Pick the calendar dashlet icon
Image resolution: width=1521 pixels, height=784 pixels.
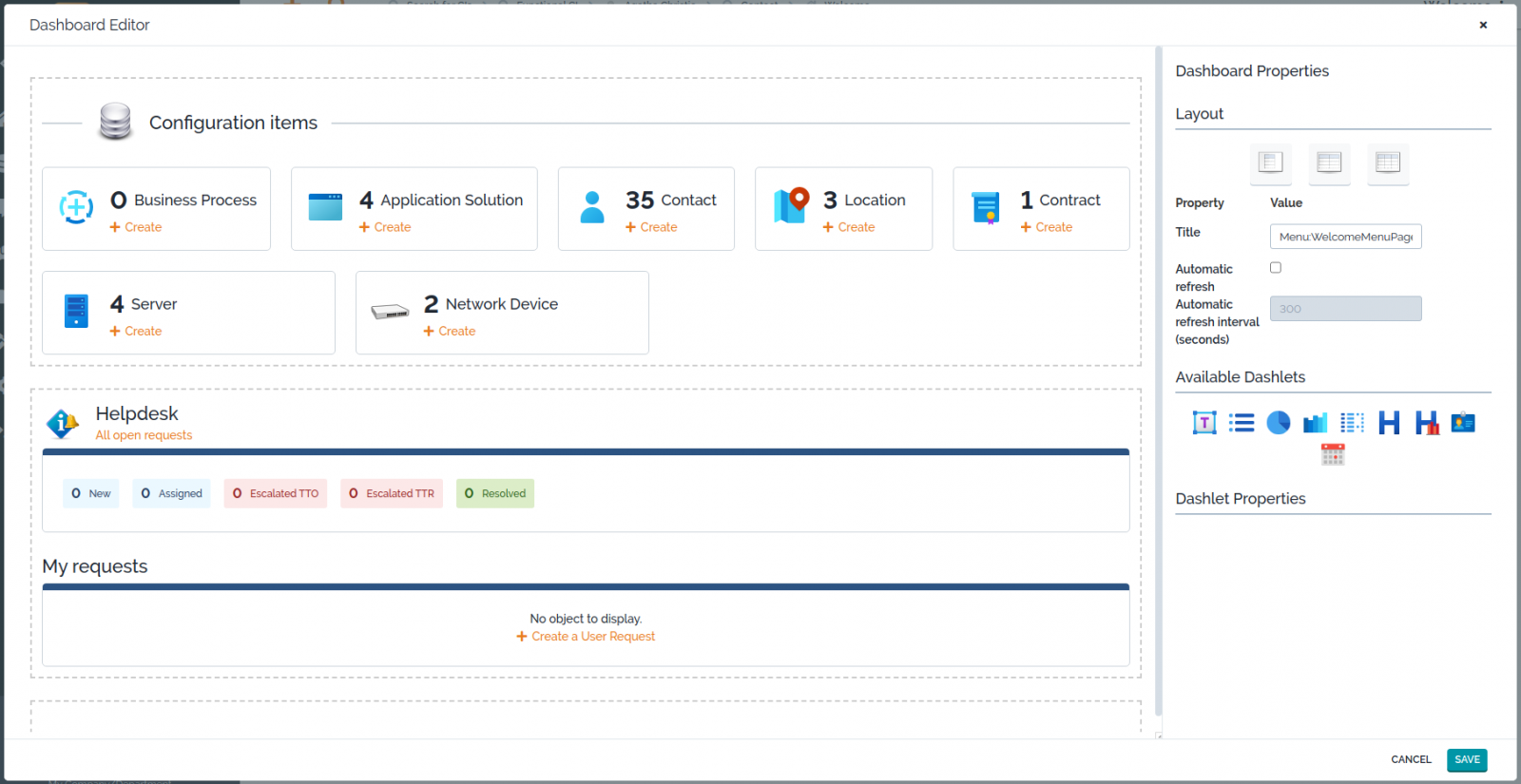pos(1333,455)
